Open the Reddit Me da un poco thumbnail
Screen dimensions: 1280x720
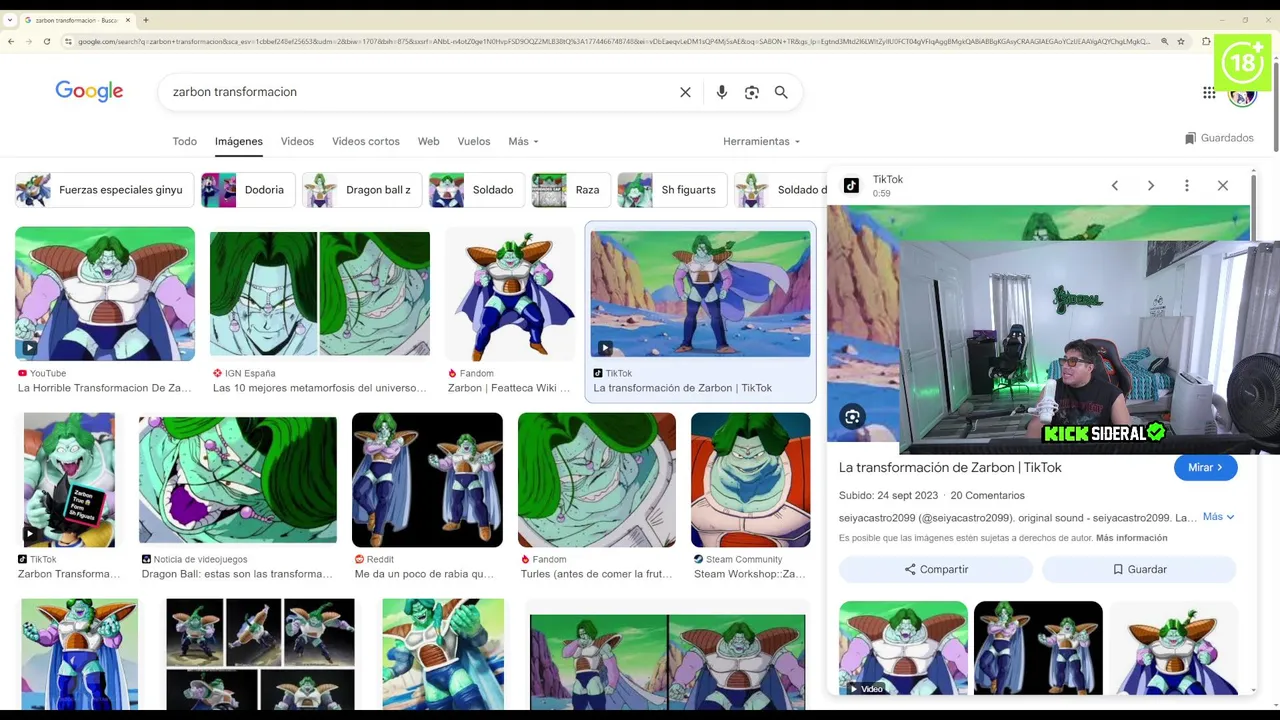coord(427,480)
